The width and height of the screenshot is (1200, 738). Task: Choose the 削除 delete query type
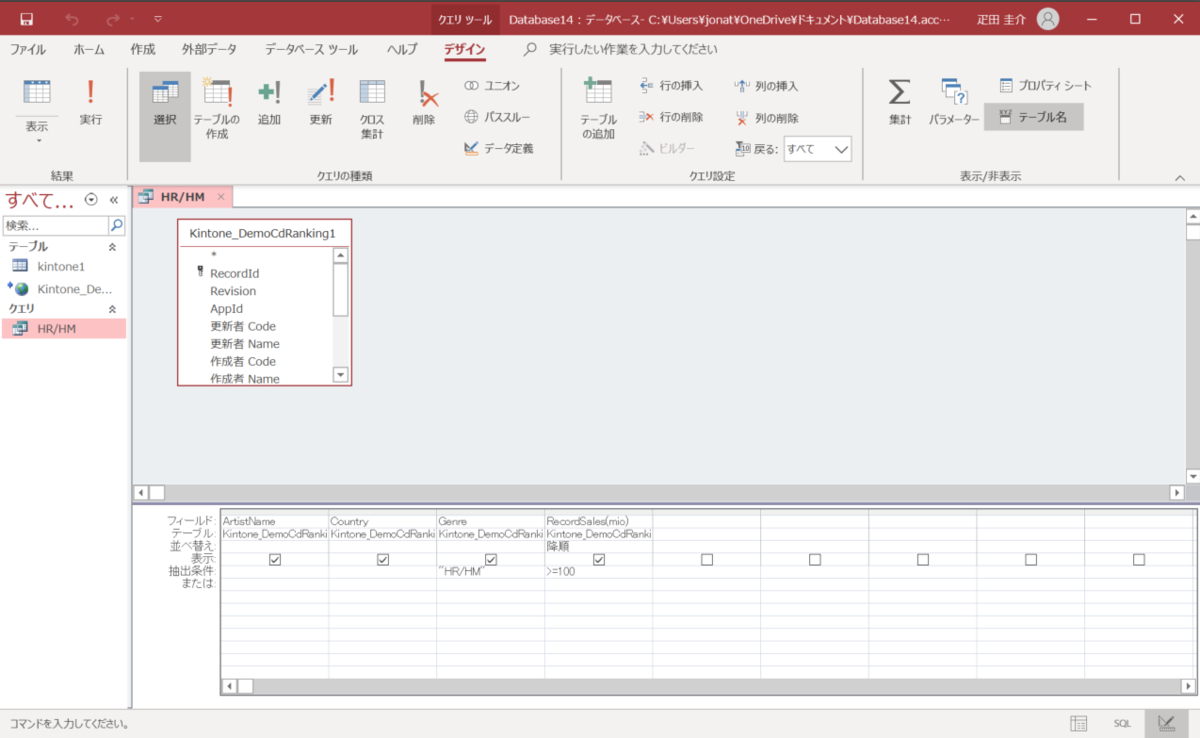(x=424, y=102)
